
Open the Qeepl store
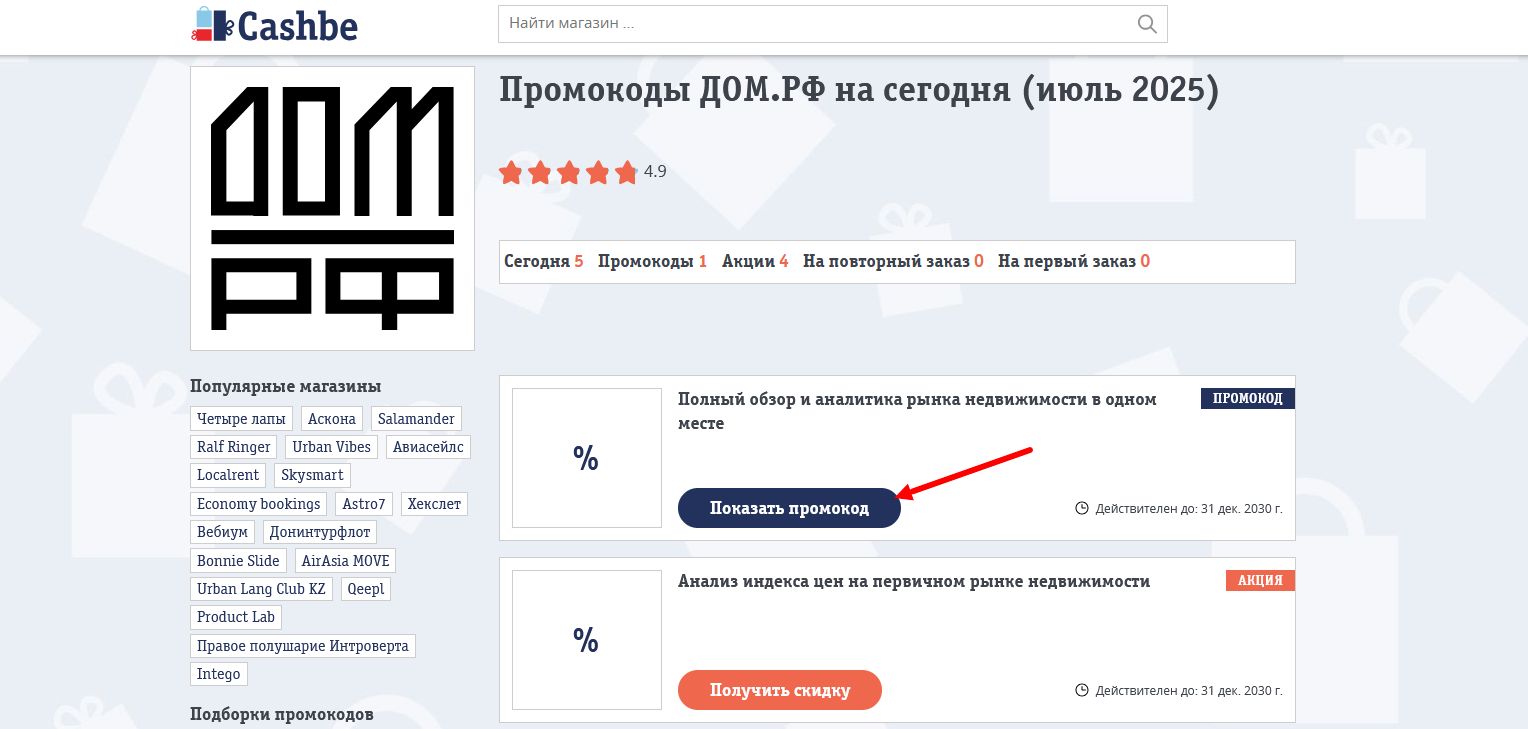pos(366,589)
